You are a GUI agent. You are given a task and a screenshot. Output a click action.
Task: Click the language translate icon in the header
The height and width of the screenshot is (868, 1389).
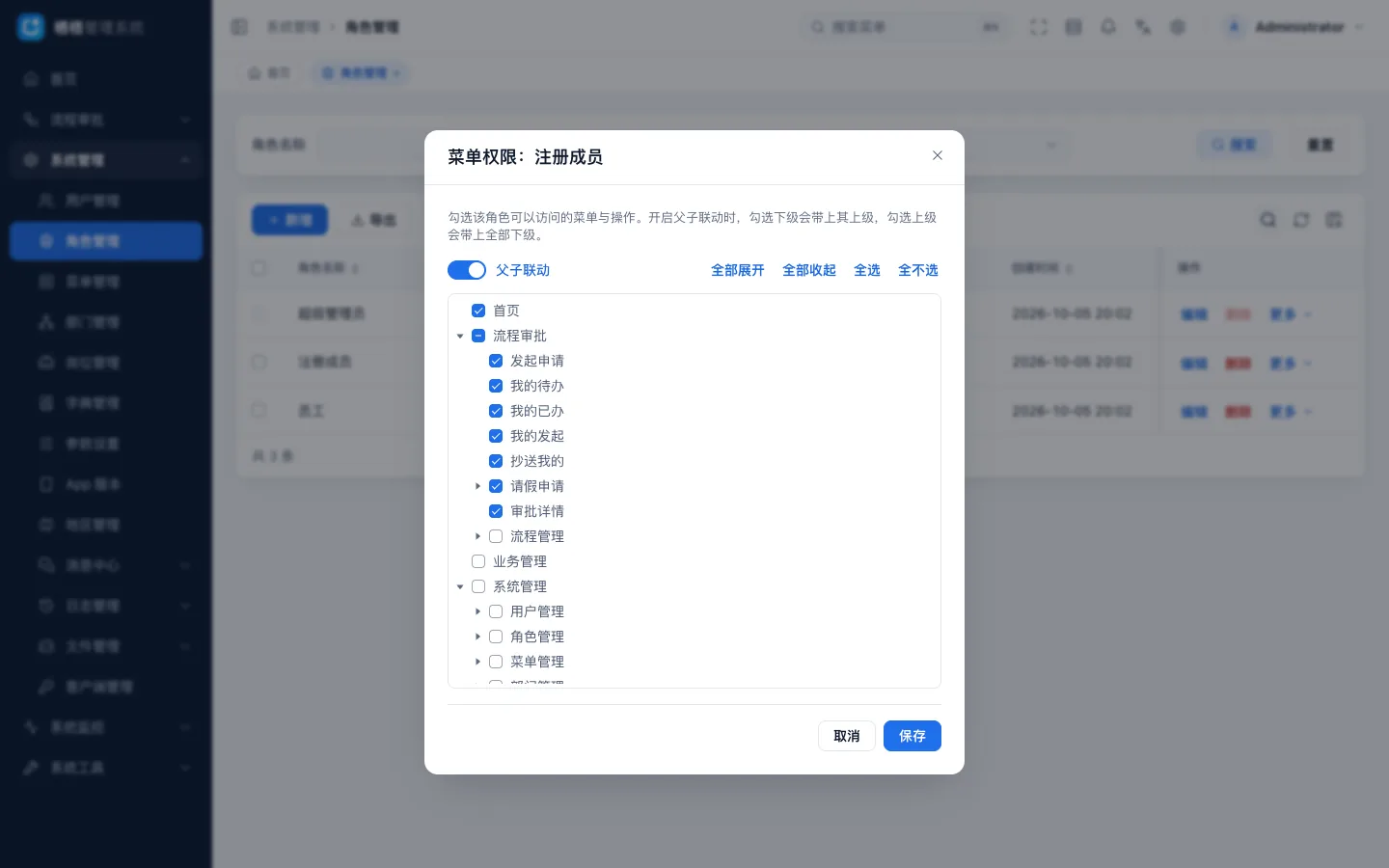1143,27
